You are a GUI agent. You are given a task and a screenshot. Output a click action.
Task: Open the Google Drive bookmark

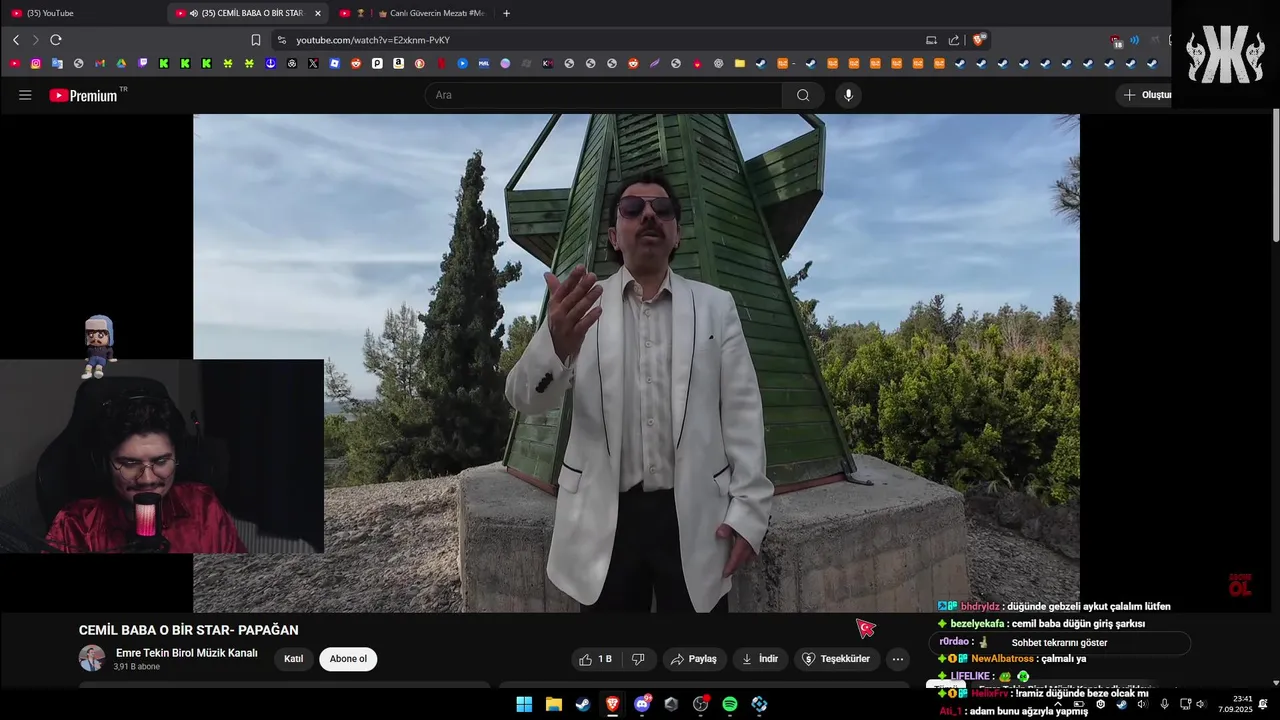[121, 63]
